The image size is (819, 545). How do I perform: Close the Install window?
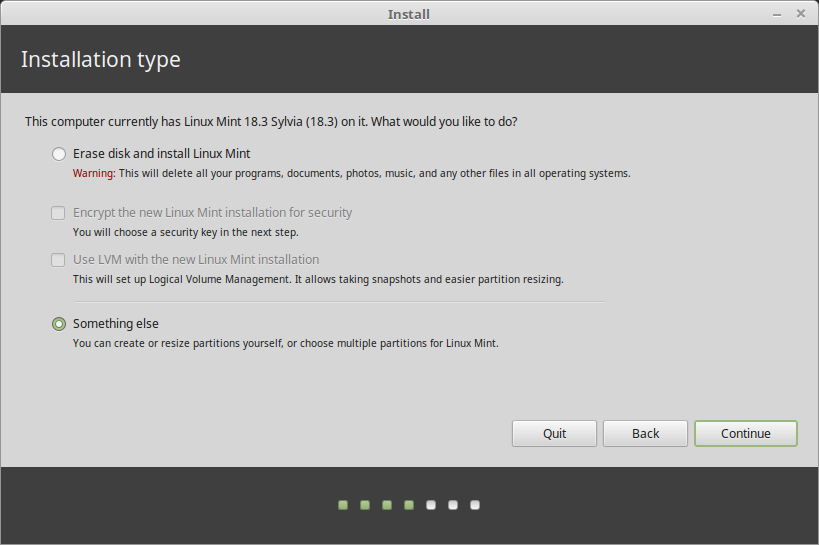coord(800,14)
